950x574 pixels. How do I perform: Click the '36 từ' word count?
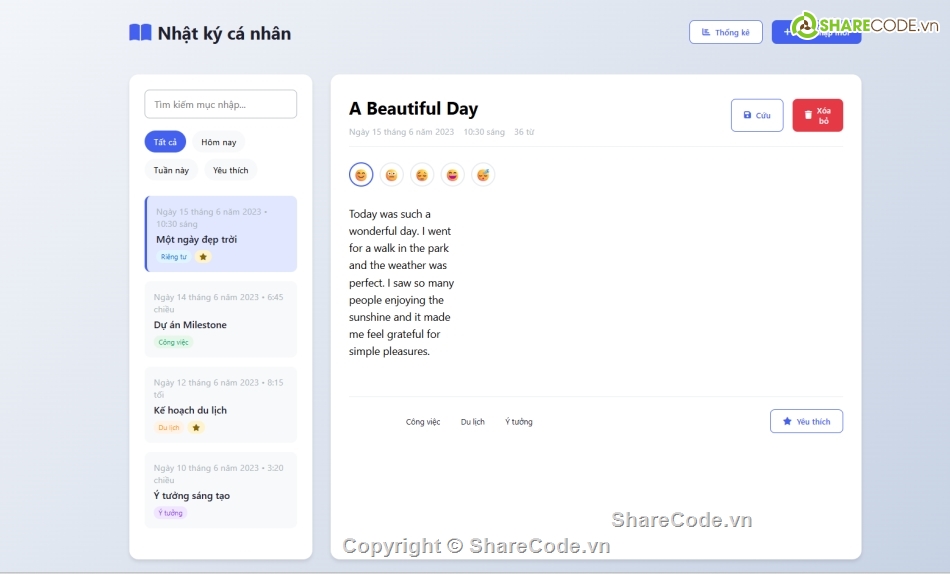524,132
